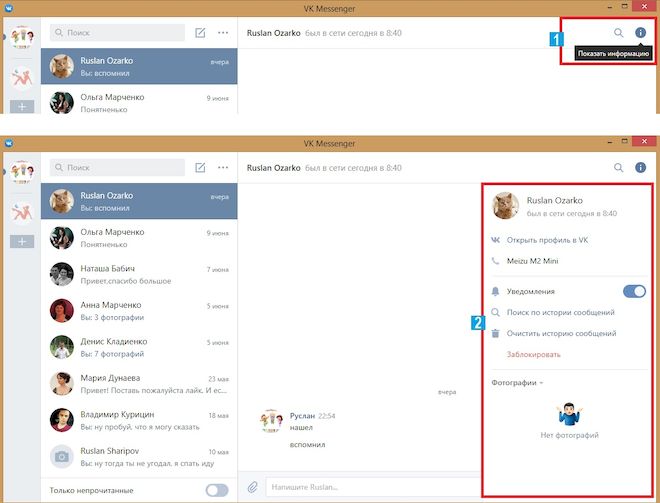
Task: Open 'Открыть профиль в VK' link
Action: (547, 240)
